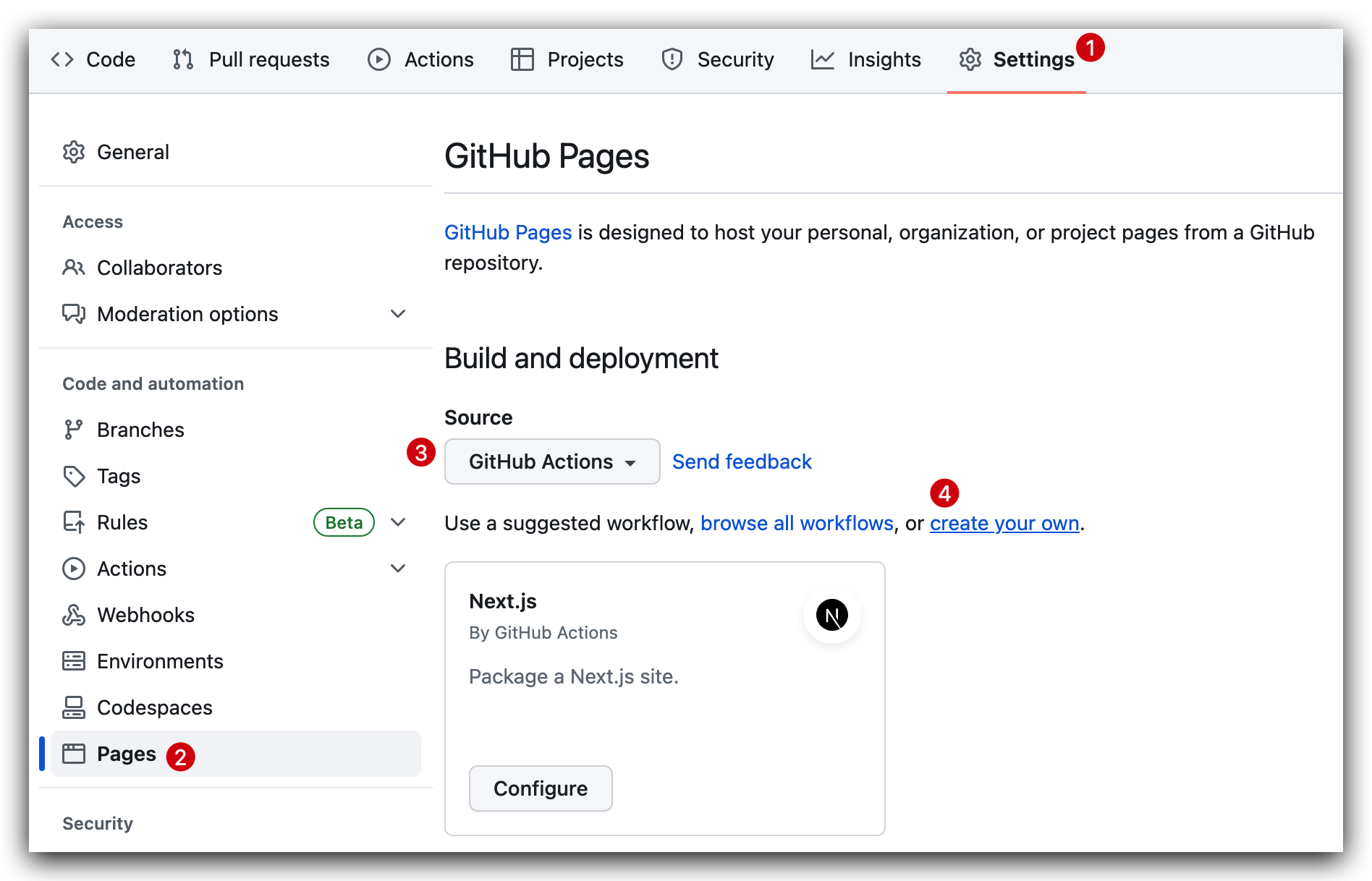Open the Insights tab
The image size is (1372, 881).
pyautogui.click(x=866, y=59)
